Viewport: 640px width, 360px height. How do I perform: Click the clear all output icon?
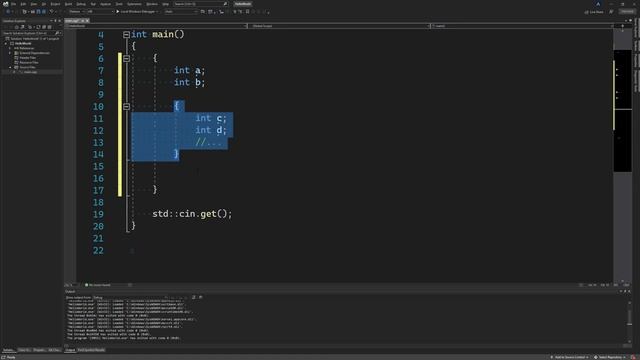coord(193,297)
